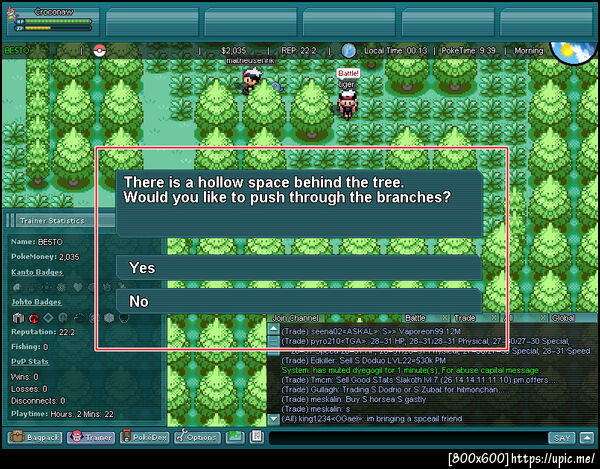The height and width of the screenshot is (469, 600).
Task: Close the Battle chat tab
Action: pyautogui.click(x=445, y=318)
